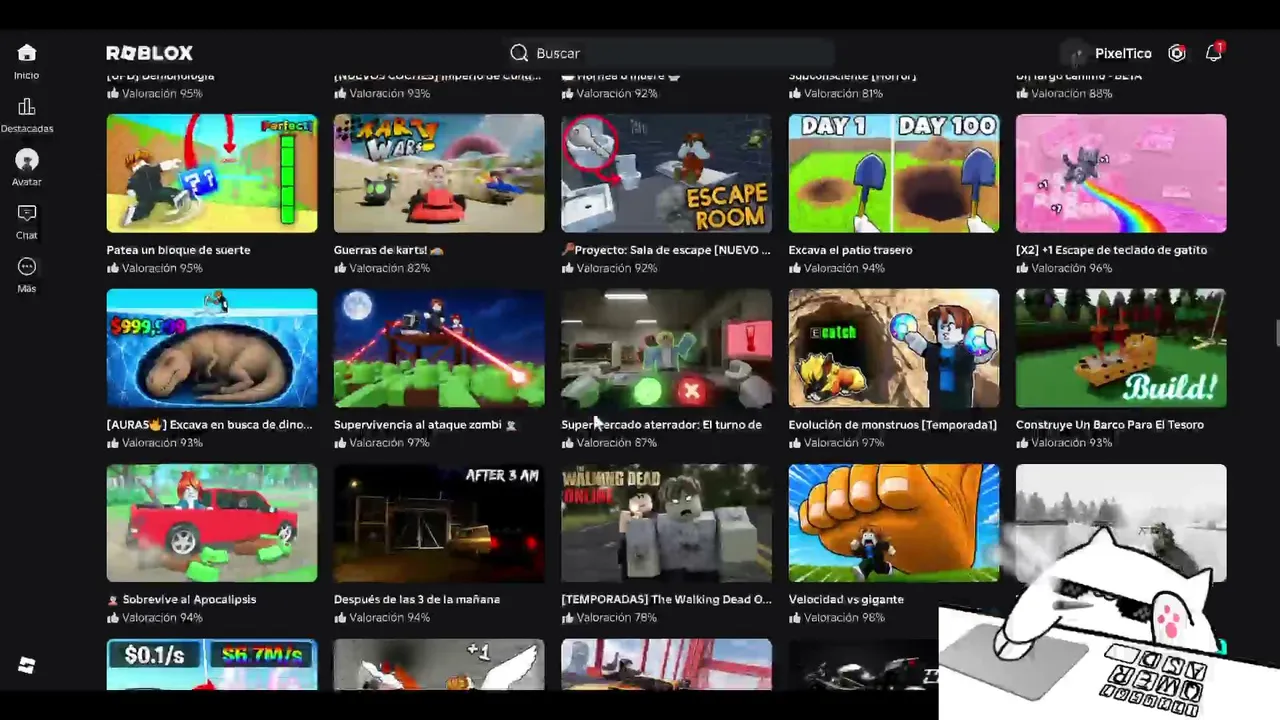Click the Supervivencia al ataque zombi title
This screenshot has width=1280, height=720.
[425, 425]
